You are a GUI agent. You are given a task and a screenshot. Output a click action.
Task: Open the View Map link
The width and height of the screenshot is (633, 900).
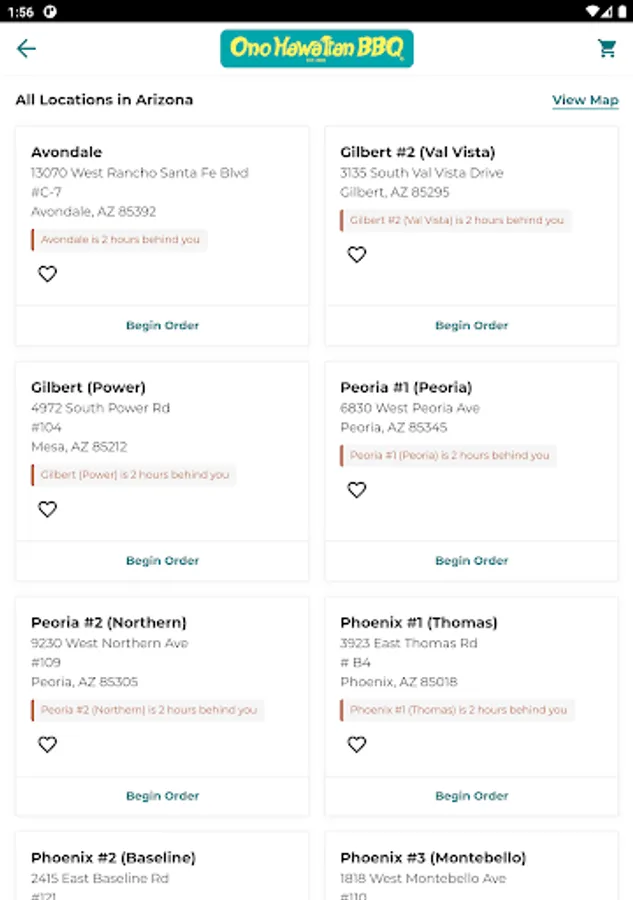coord(585,100)
